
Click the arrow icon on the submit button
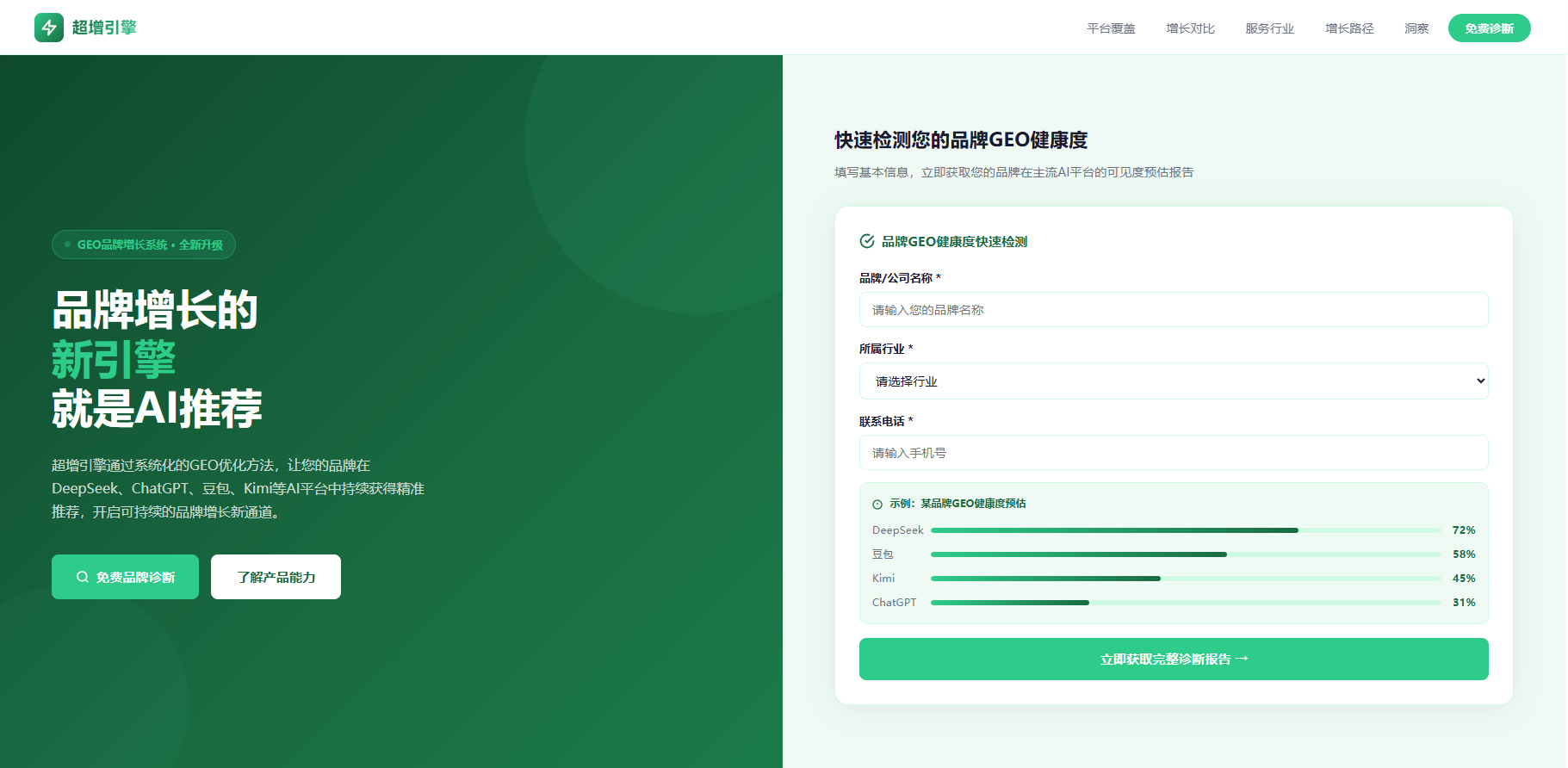tap(1242, 659)
